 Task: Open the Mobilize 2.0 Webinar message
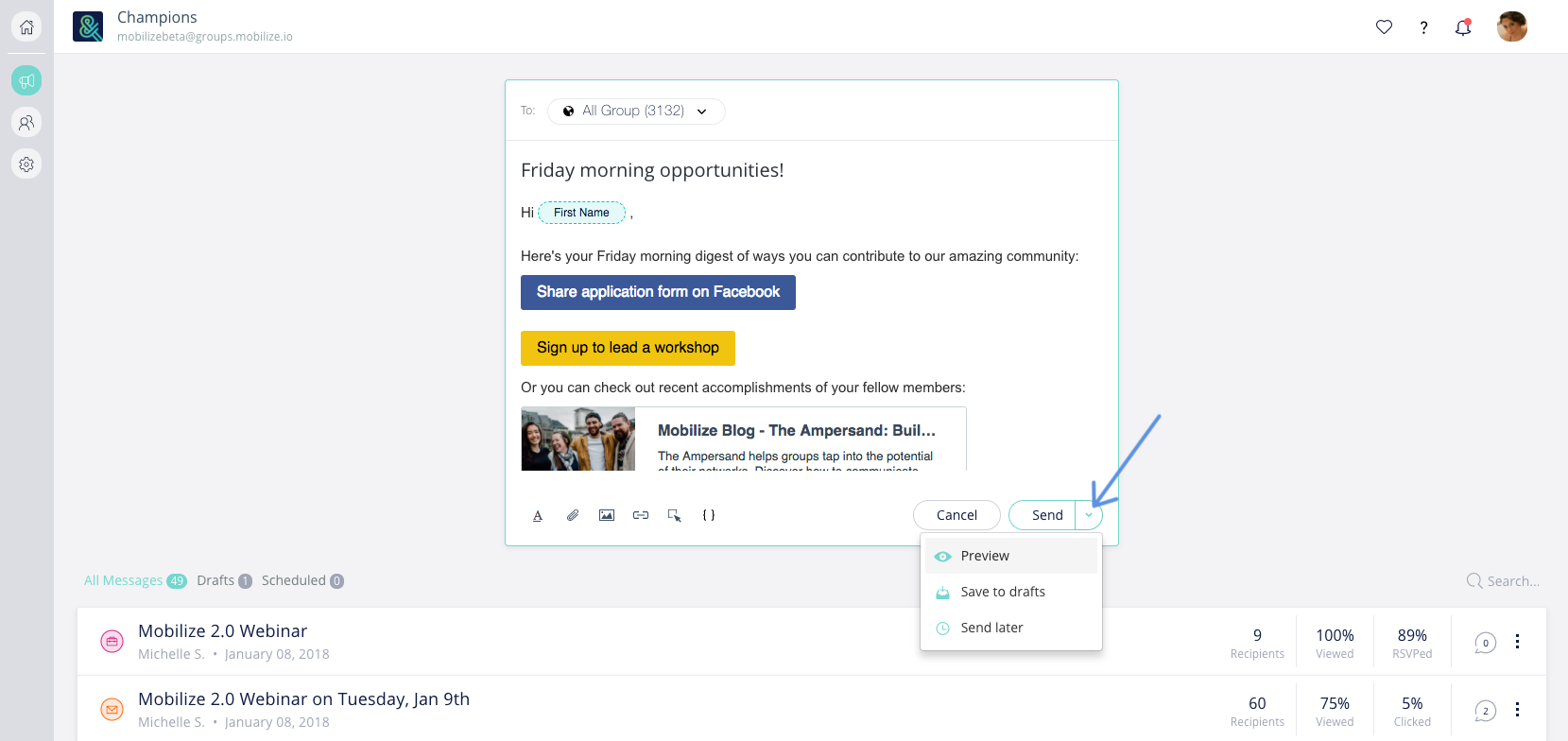pyautogui.click(x=222, y=630)
